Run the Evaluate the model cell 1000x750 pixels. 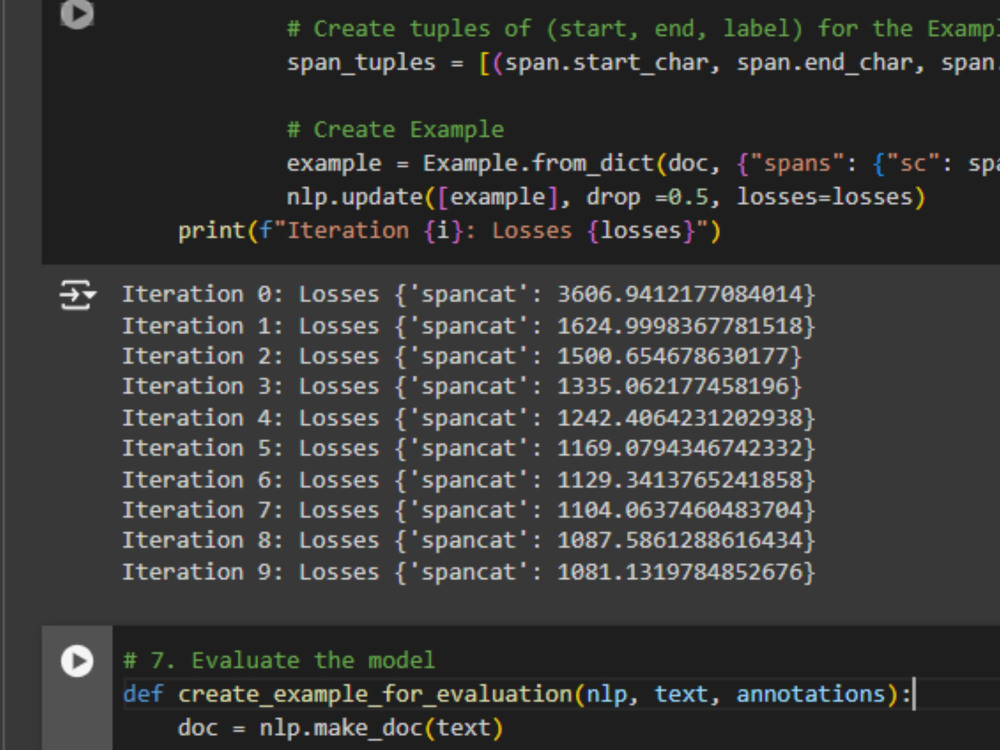click(77, 661)
